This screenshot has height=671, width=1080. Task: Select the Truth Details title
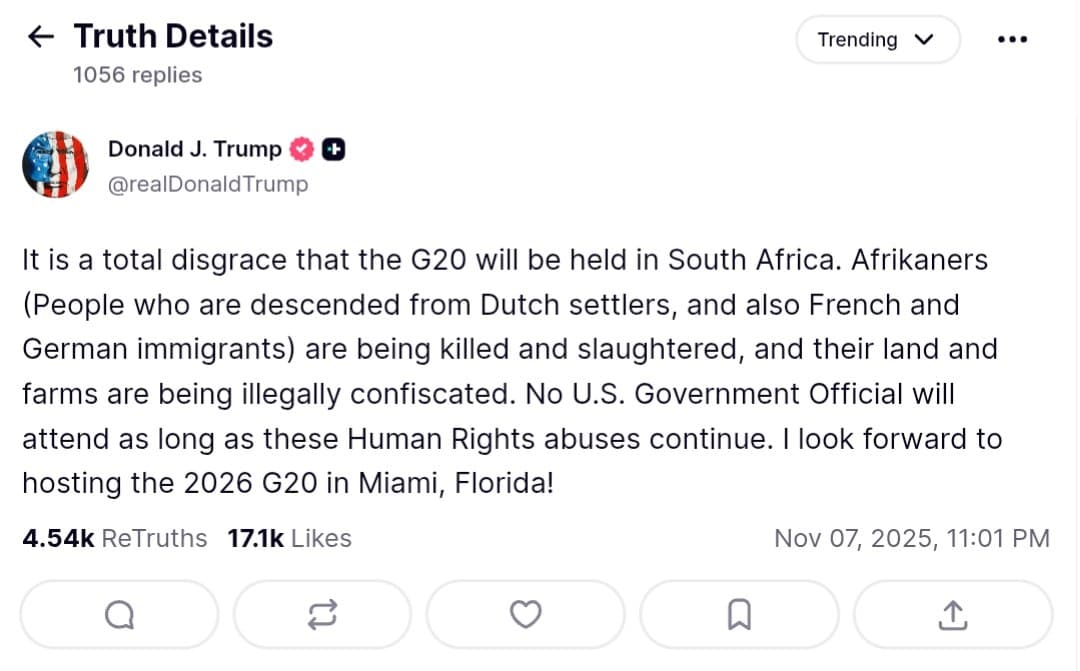(171, 36)
